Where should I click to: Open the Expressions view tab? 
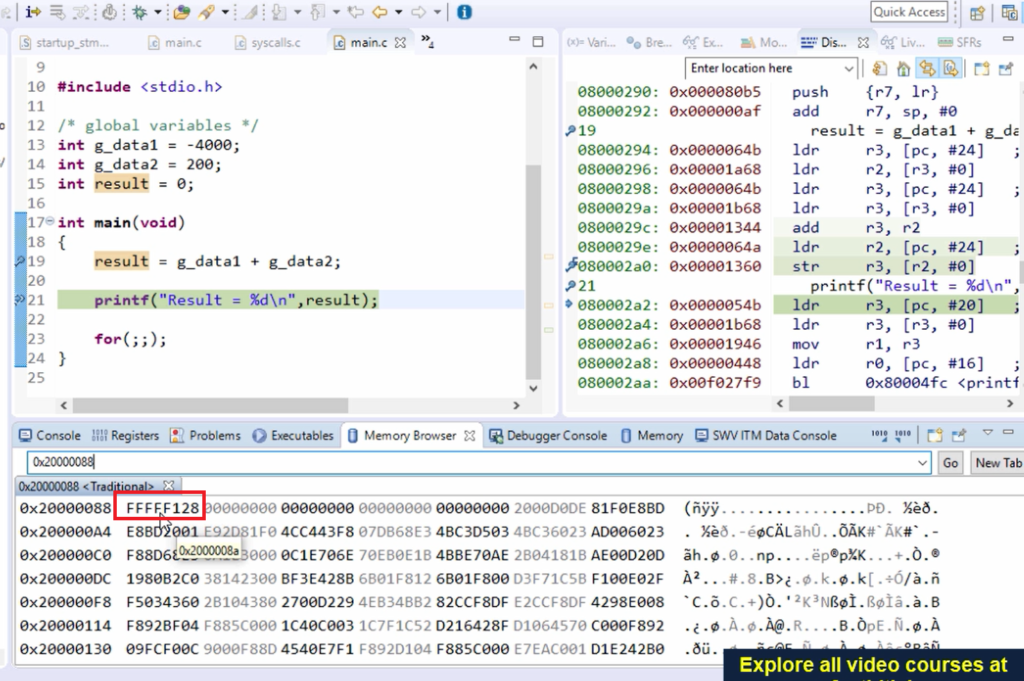[703, 42]
